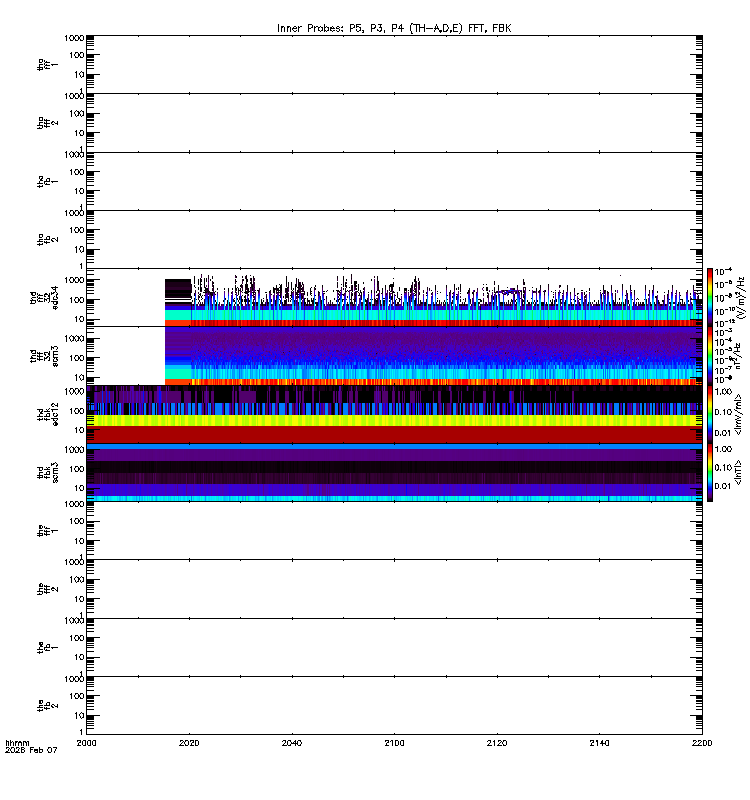Click the "thd fbk edc12" axis label
Screen dimensions: 750x800
pyautogui.click(x=48, y=414)
